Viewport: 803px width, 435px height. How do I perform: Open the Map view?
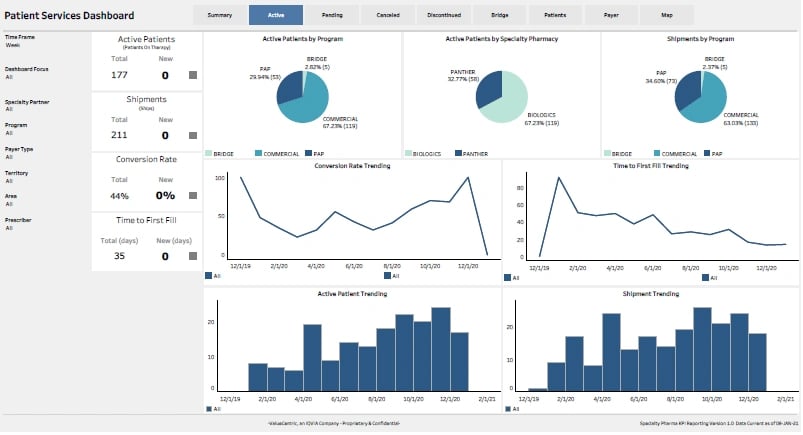pyautogui.click(x=667, y=15)
